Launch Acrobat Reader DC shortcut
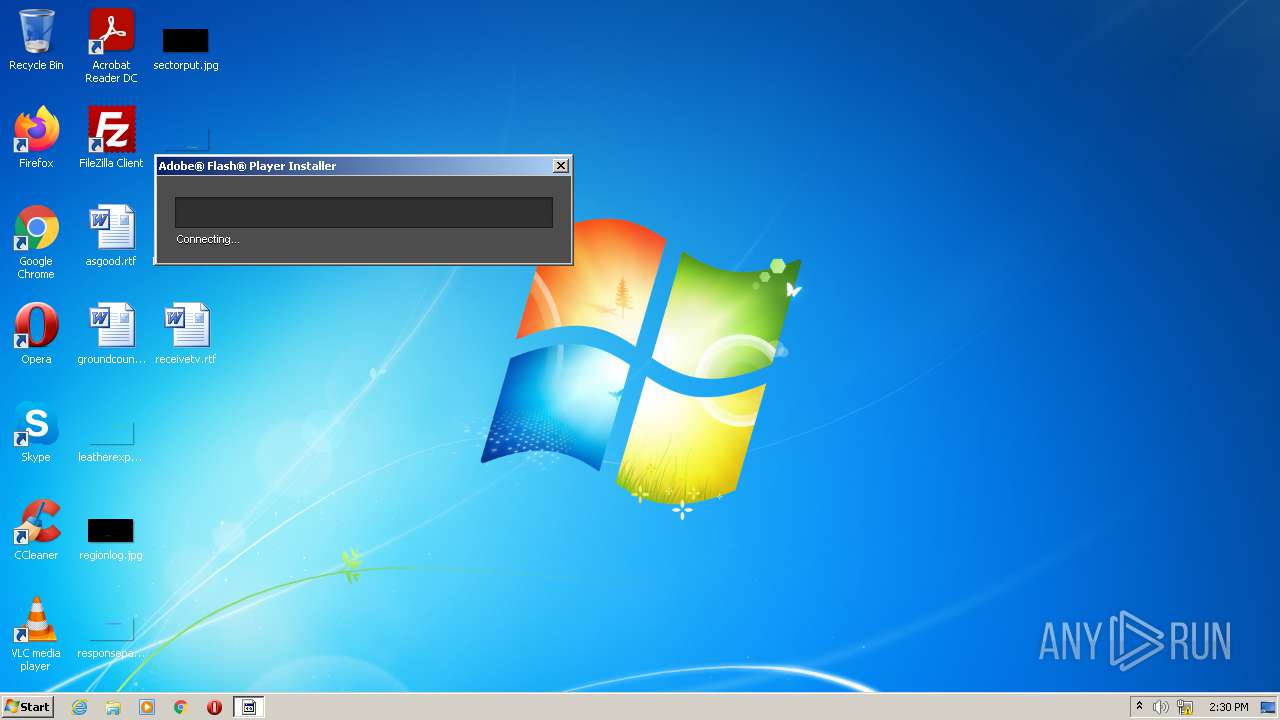Image resolution: width=1280 pixels, height=720 pixels. point(111,45)
